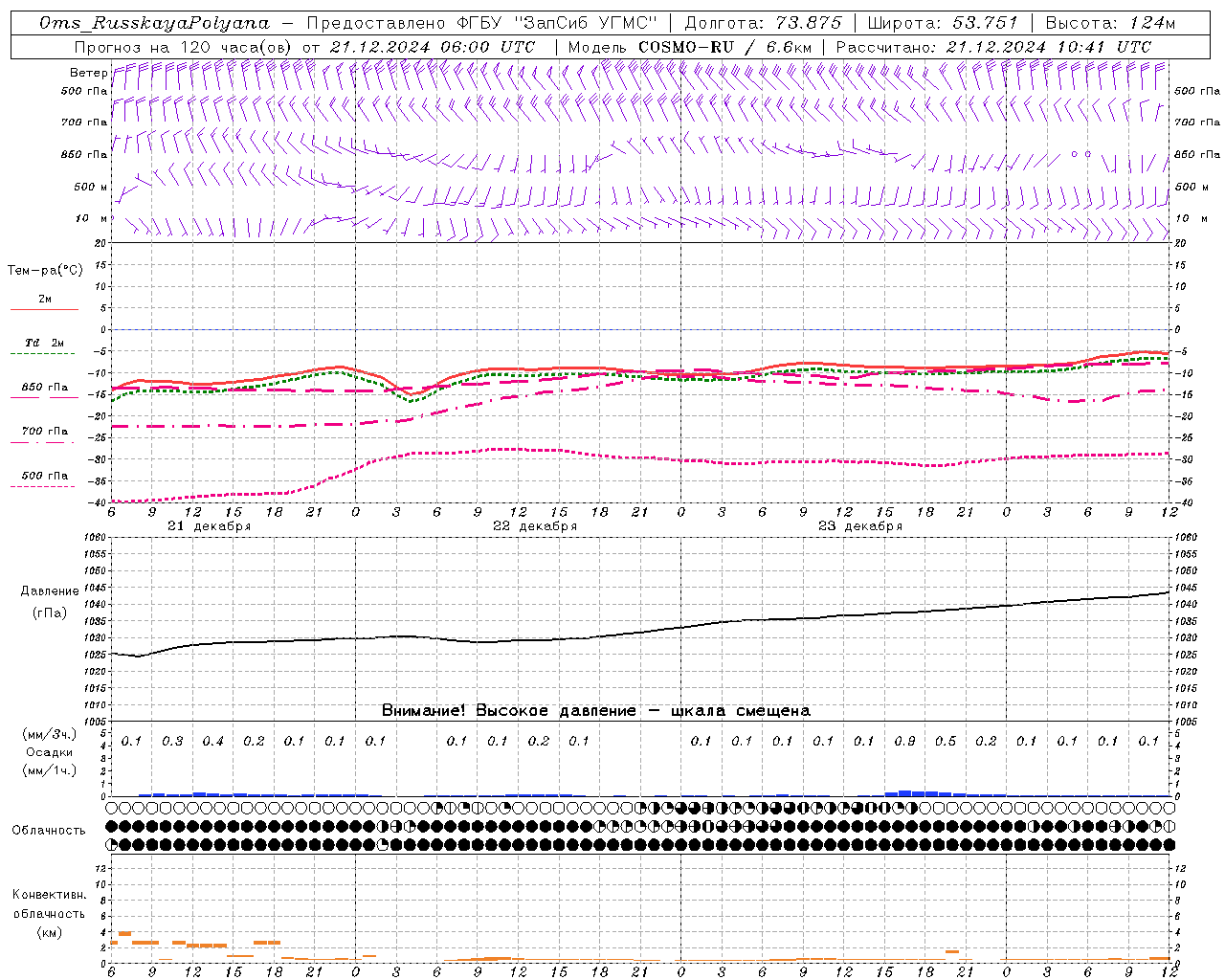Click the 'Осадки' precipitation label

(50, 752)
